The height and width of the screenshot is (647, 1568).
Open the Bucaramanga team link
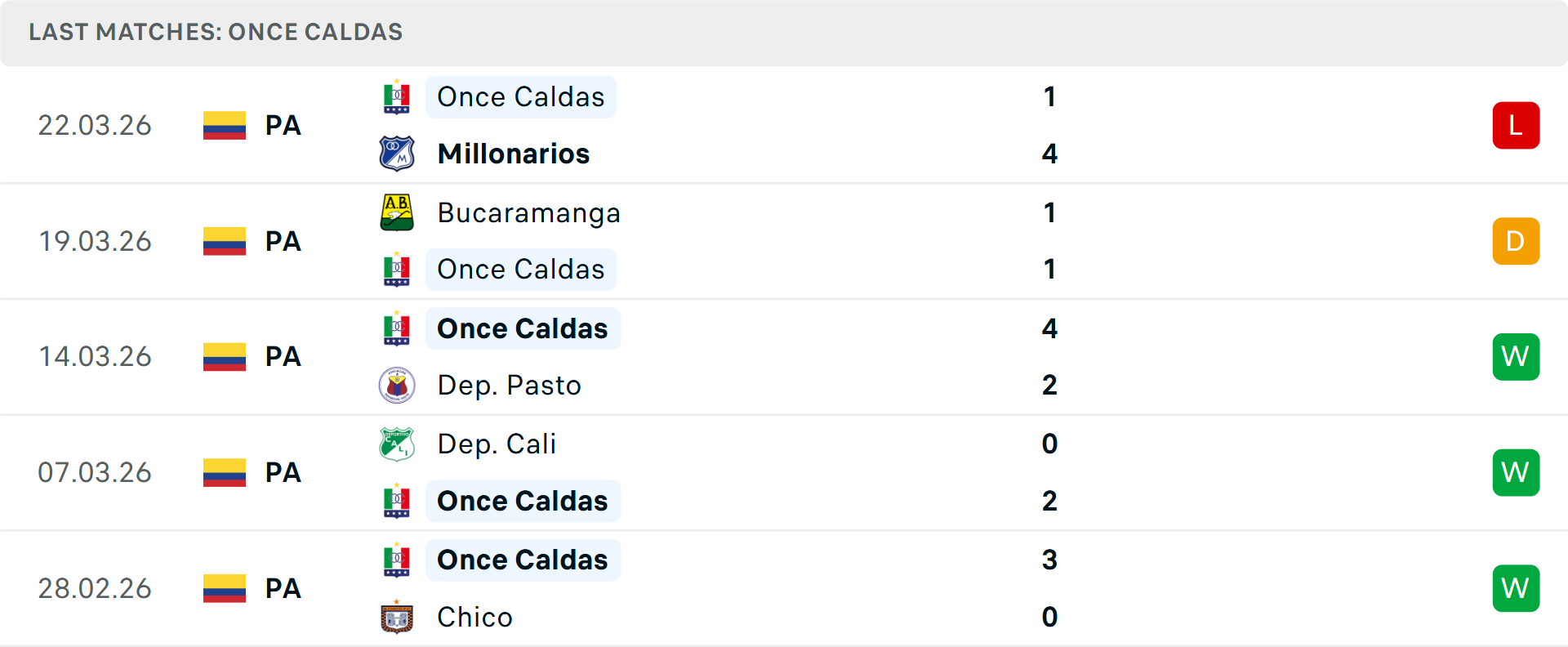(x=528, y=213)
